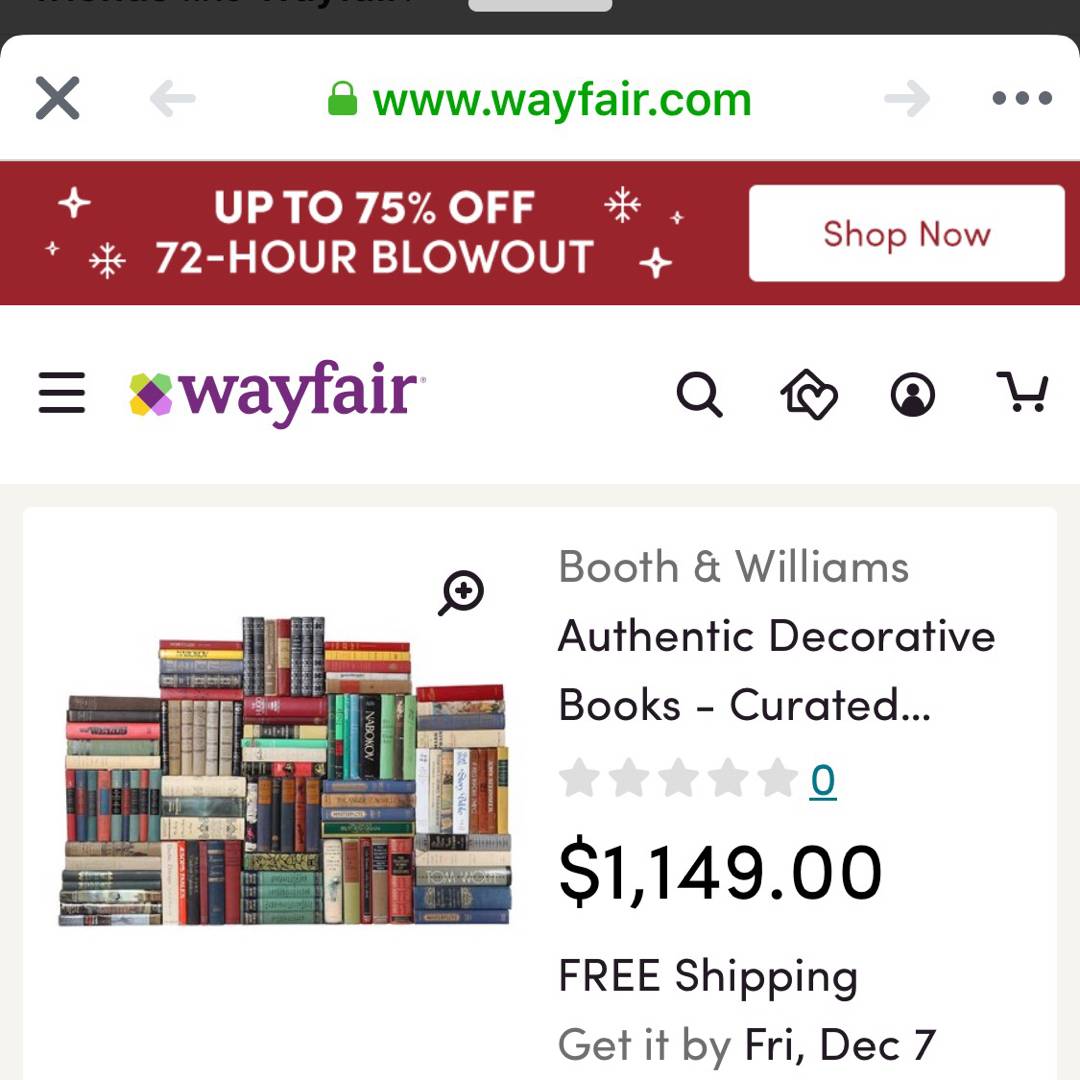Open the search magnifier icon

[699, 394]
